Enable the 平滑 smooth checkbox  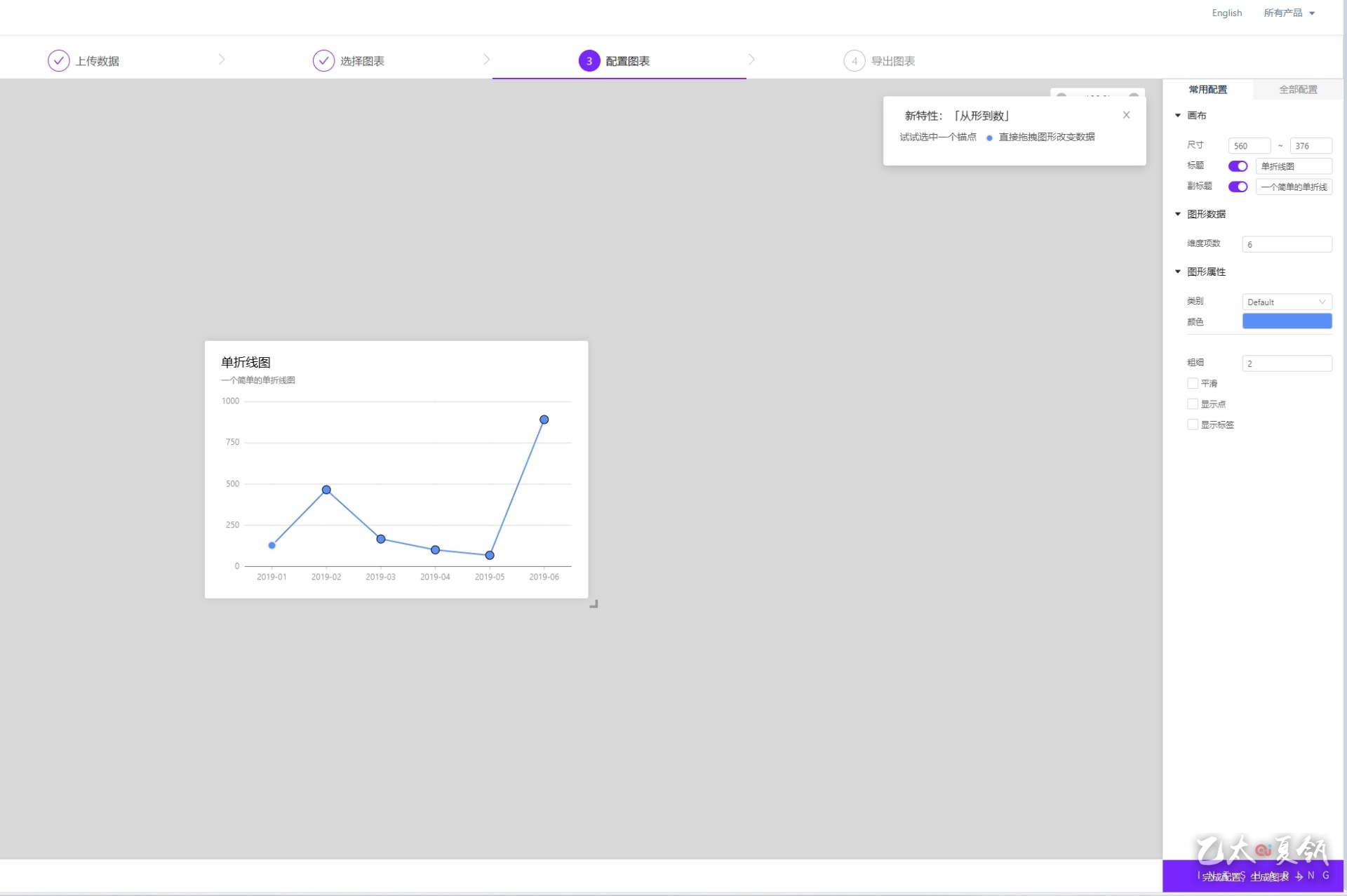point(1193,383)
